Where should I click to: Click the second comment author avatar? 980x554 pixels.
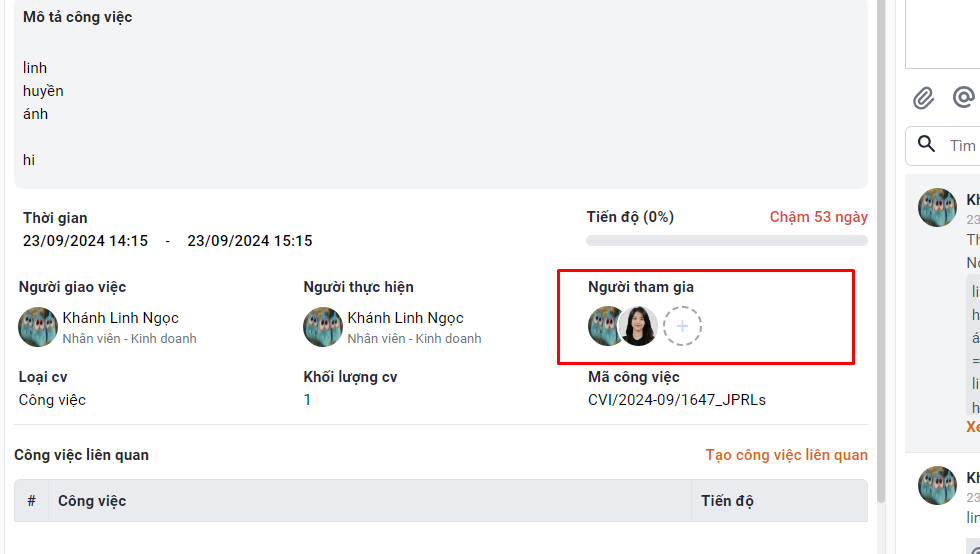(938, 486)
